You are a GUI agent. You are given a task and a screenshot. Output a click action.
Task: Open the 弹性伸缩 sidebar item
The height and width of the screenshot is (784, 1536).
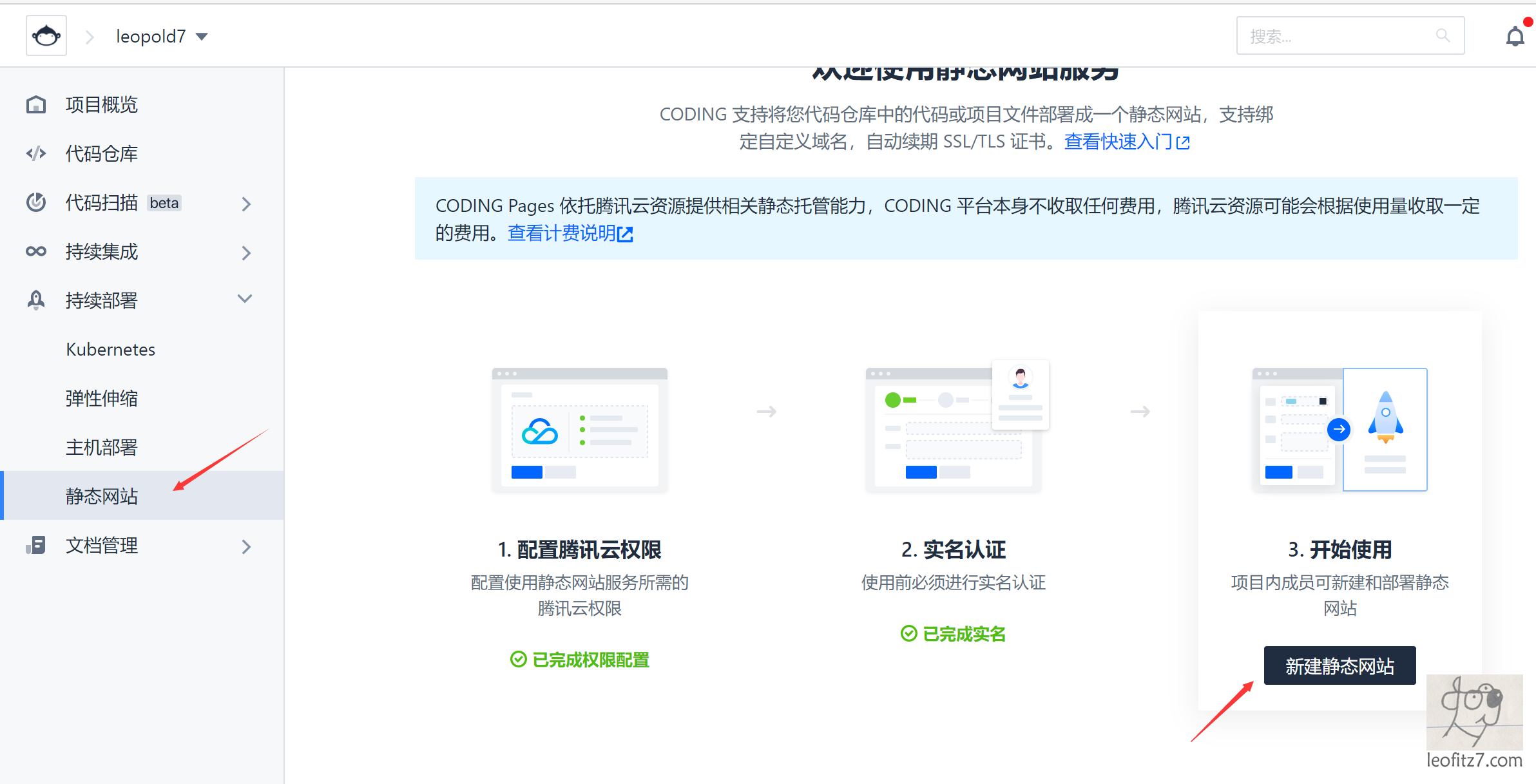tap(102, 398)
